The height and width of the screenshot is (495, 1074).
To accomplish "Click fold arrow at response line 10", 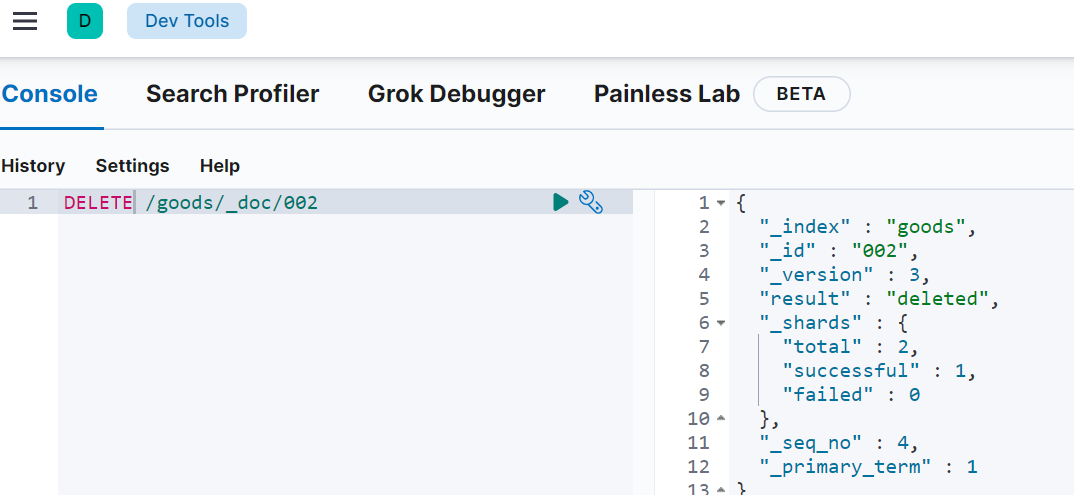I will 722,419.
